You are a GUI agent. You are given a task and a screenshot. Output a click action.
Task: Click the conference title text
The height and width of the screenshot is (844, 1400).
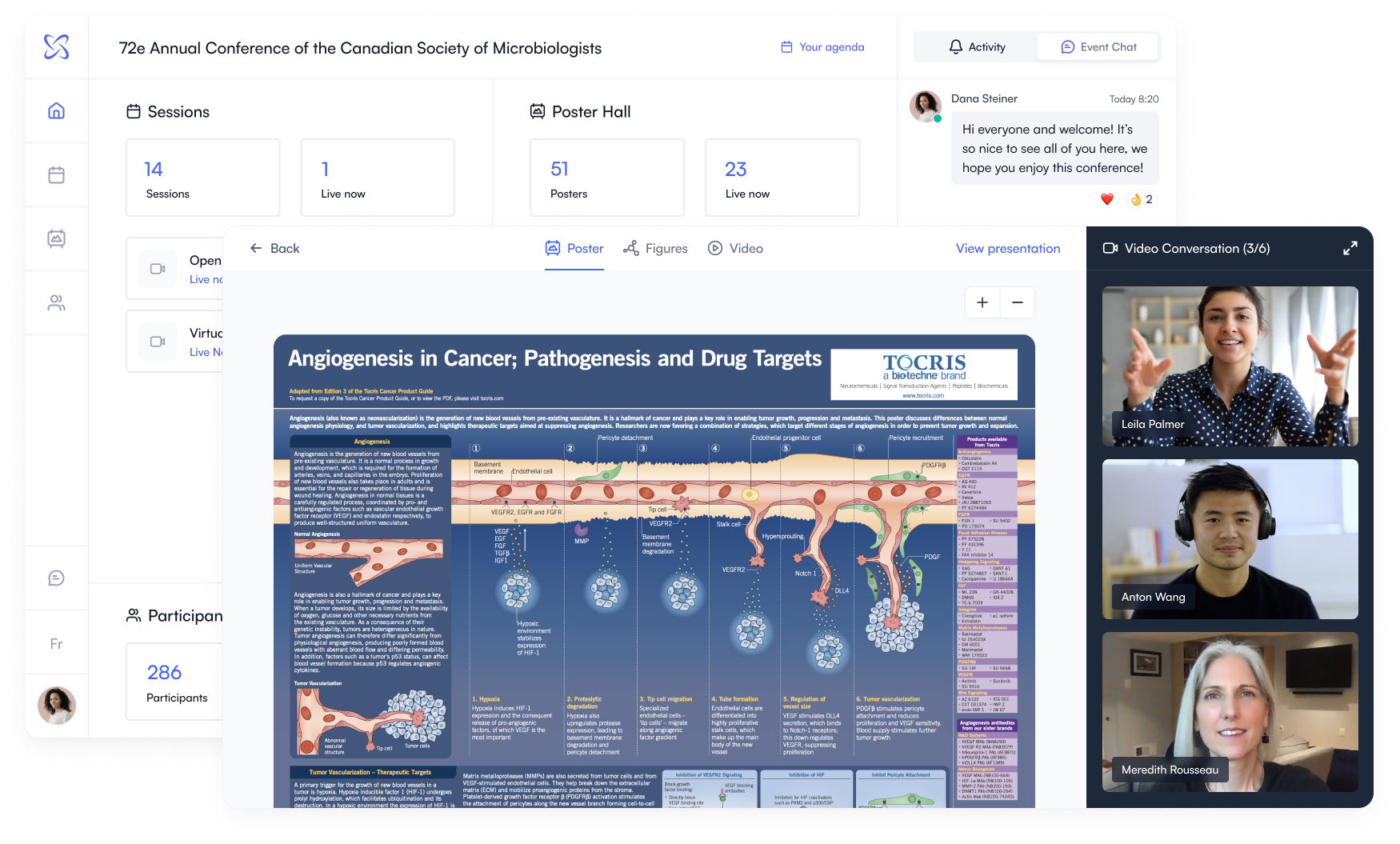360,48
